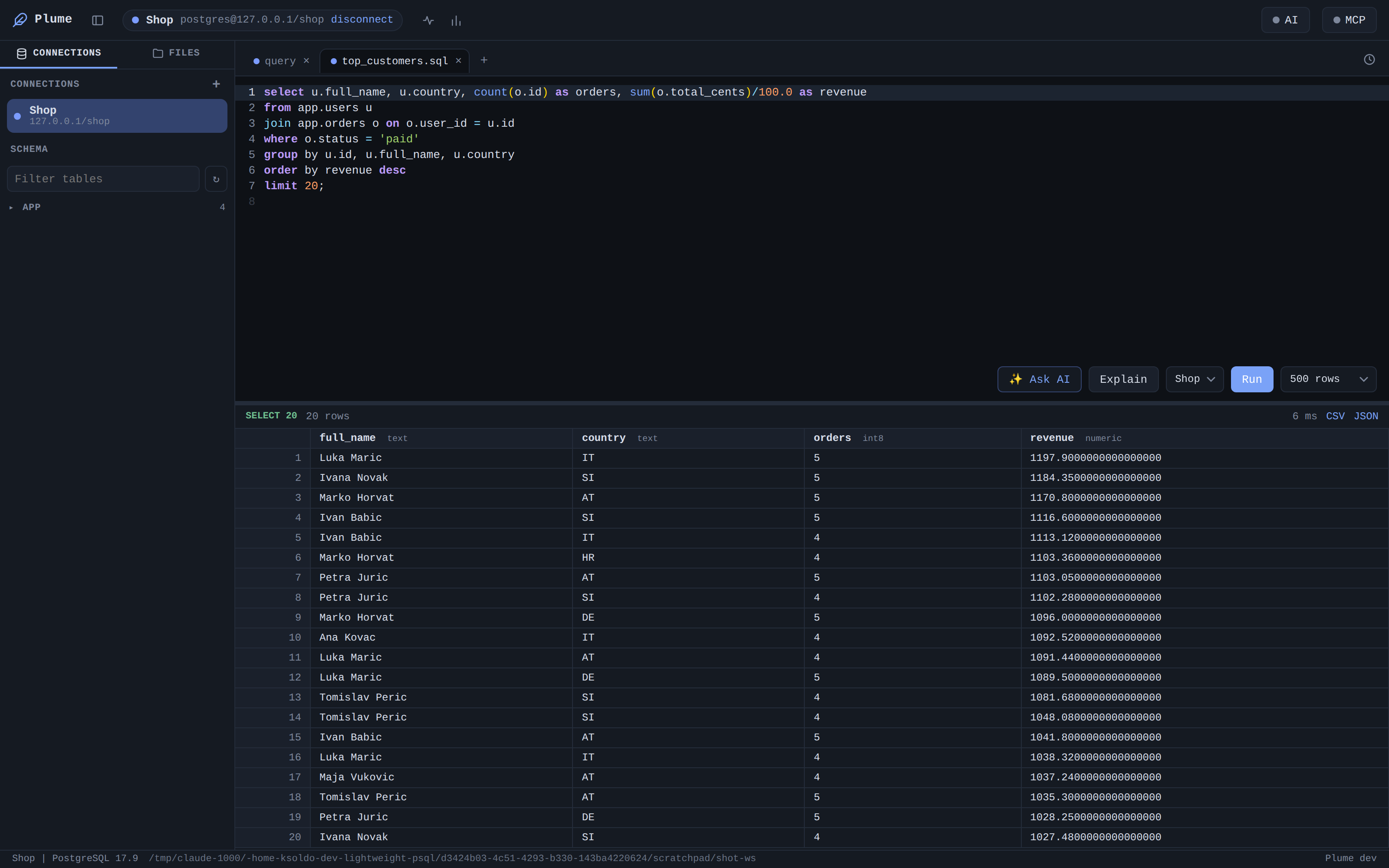Click the 'paid' string in editor
This screenshot has height=868, width=1389.
point(399,139)
